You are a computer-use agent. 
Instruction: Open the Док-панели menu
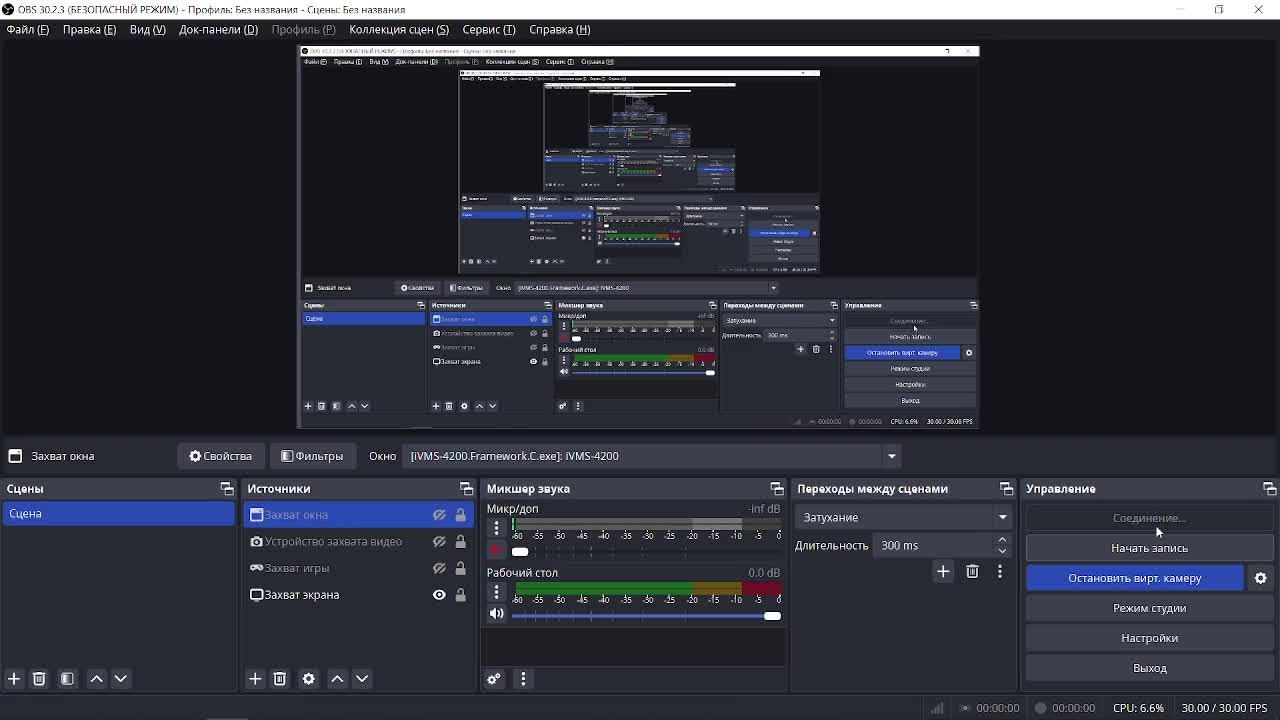pyautogui.click(x=218, y=29)
